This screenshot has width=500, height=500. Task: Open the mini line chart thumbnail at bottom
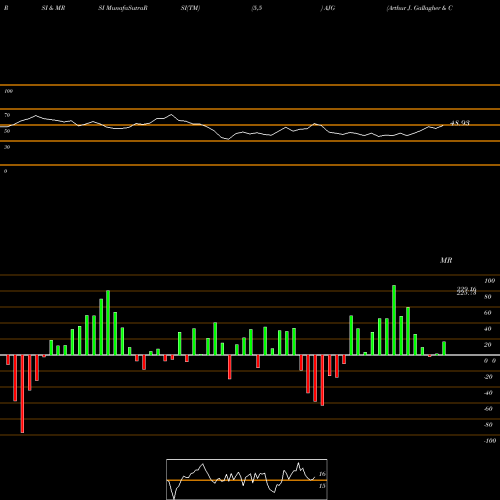(247, 479)
